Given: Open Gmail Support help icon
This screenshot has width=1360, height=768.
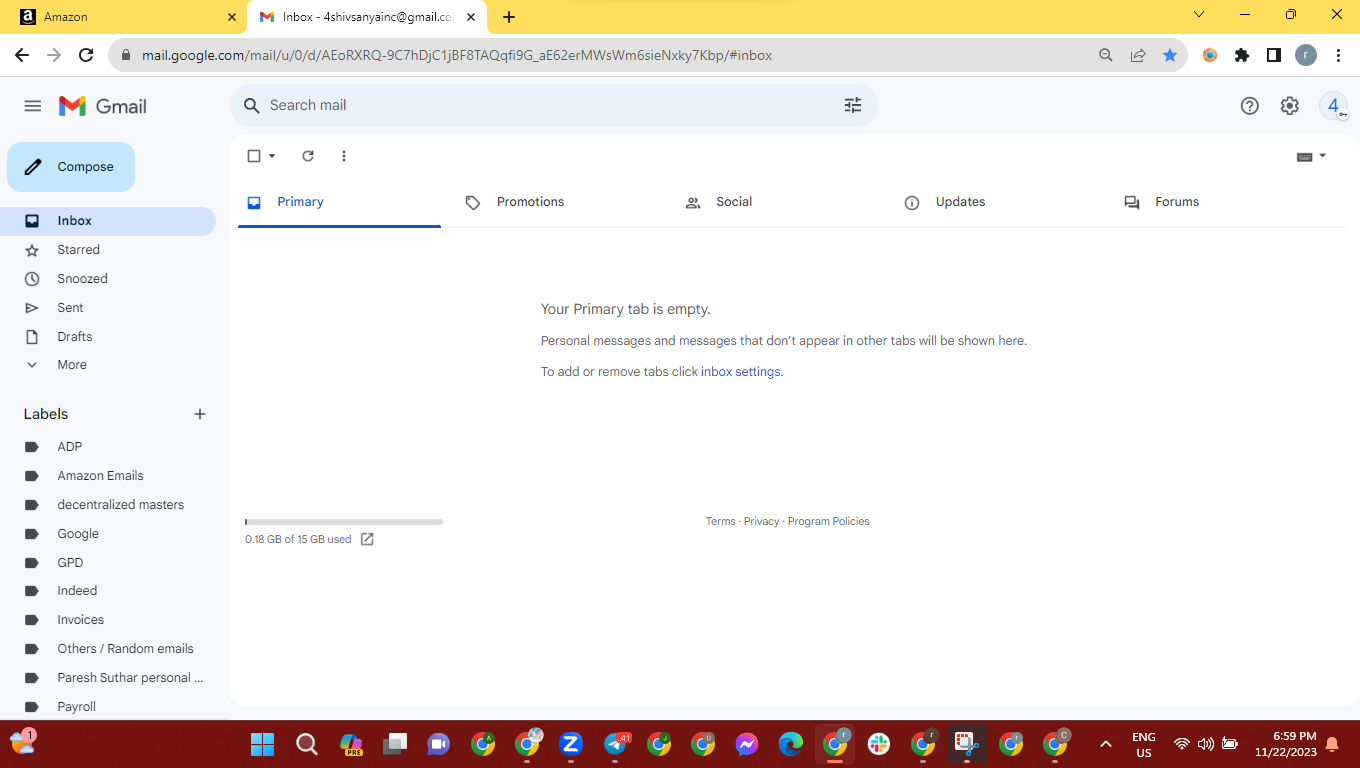Looking at the screenshot, I should pos(1249,106).
